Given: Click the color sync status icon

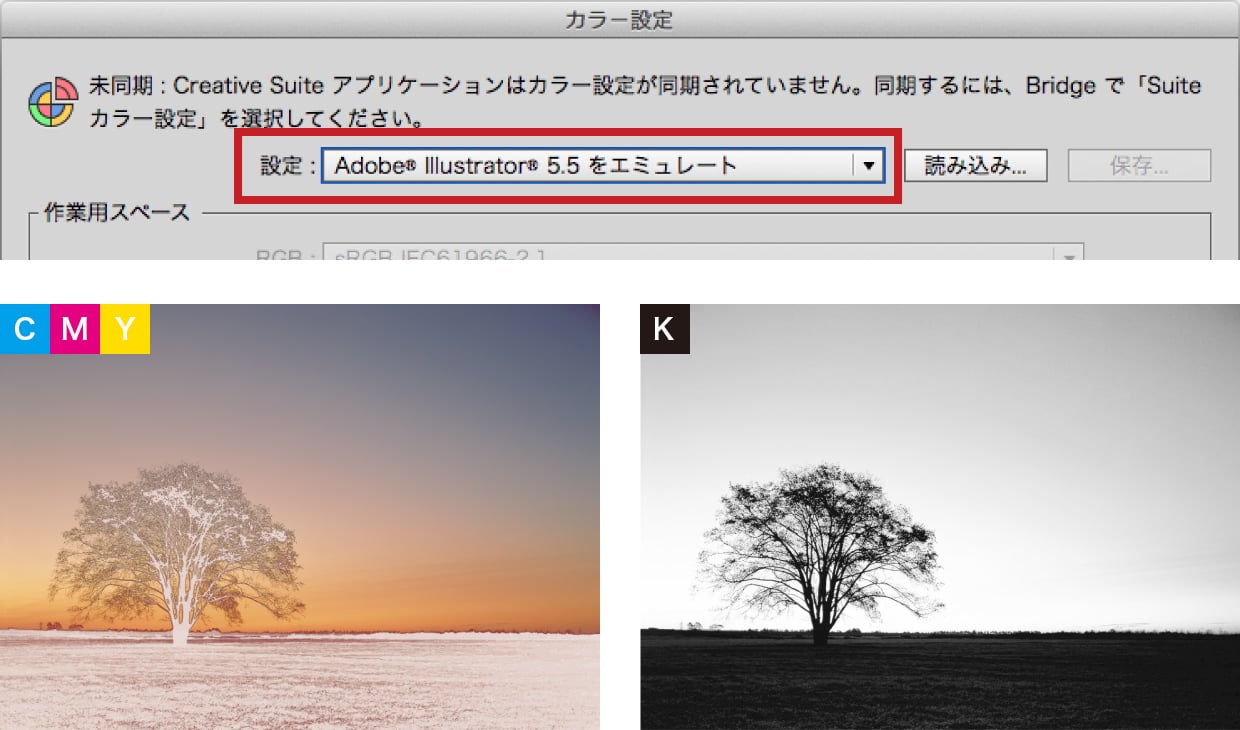Looking at the screenshot, I should (x=53, y=101).
